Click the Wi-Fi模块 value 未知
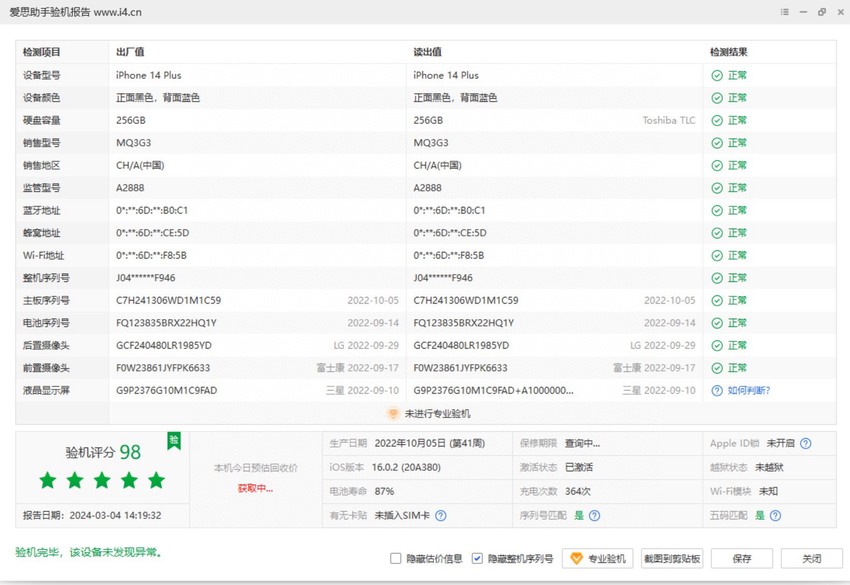Viewport: 850px width, 585px height. point(768,491)
